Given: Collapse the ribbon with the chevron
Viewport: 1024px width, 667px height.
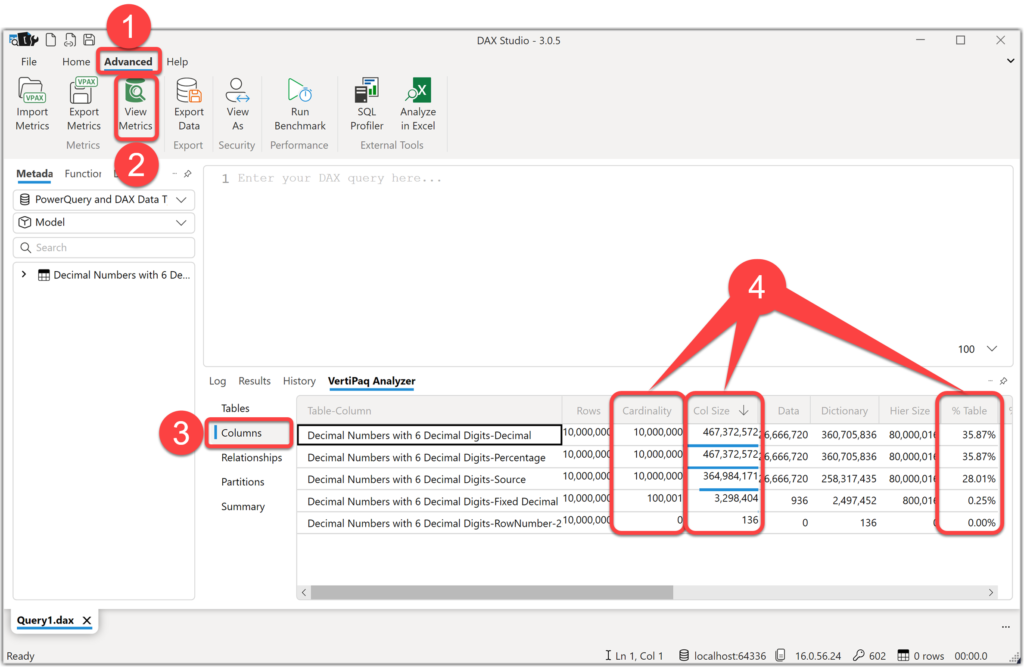Looking at the screenshot, I should tap(1010, 61).
